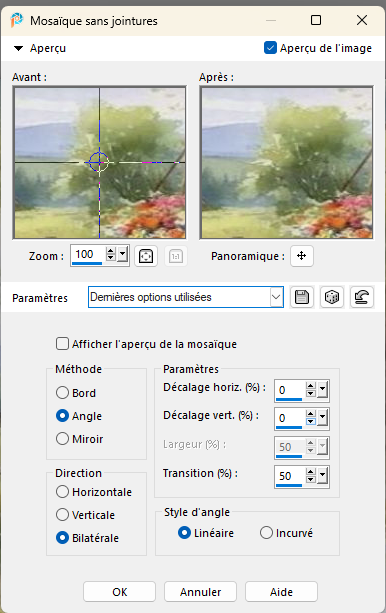Choose the Incurvé angle style
The width and height of the screenshot is (386, 613).
266,533
